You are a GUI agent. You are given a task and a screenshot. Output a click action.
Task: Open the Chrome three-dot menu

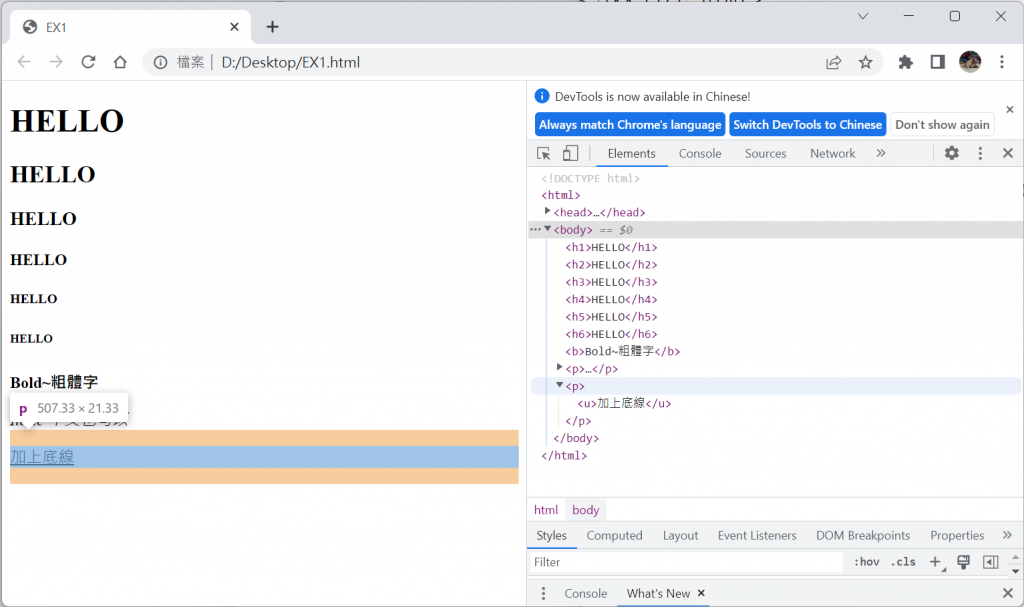(1002, 62)
